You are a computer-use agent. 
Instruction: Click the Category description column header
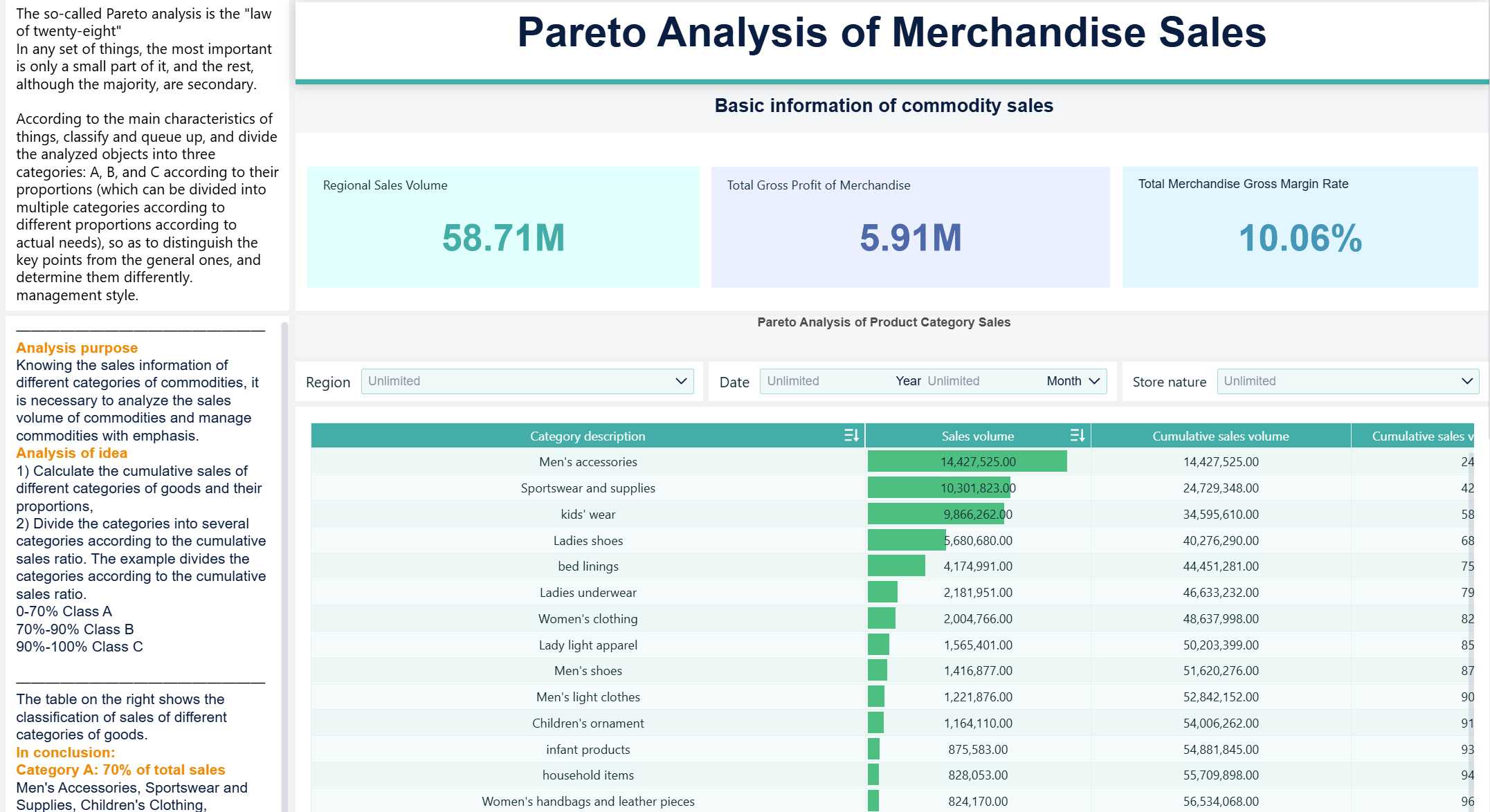(588, 436)
